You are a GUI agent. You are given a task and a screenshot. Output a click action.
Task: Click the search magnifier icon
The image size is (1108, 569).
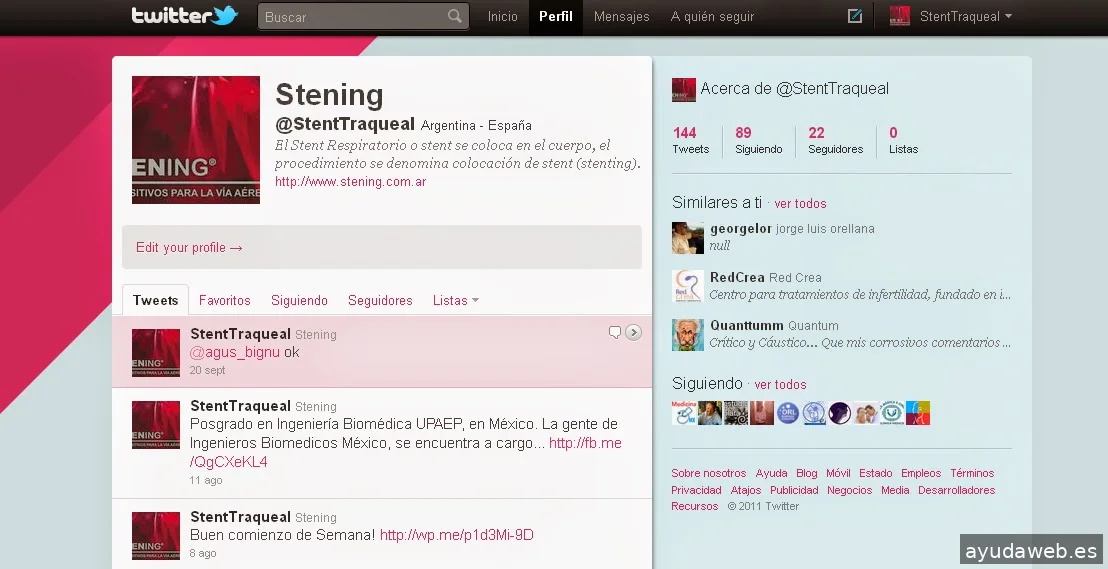(455, 16)
